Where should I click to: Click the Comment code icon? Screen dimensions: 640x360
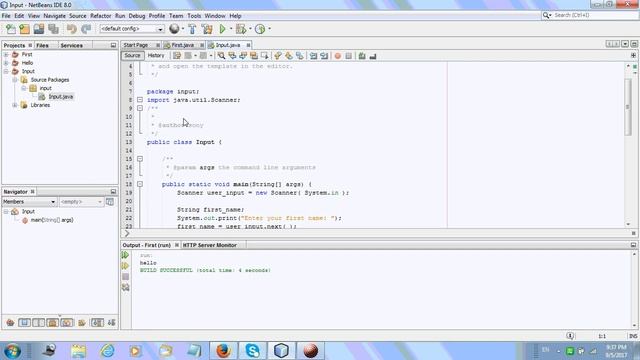tap(362, 56)
